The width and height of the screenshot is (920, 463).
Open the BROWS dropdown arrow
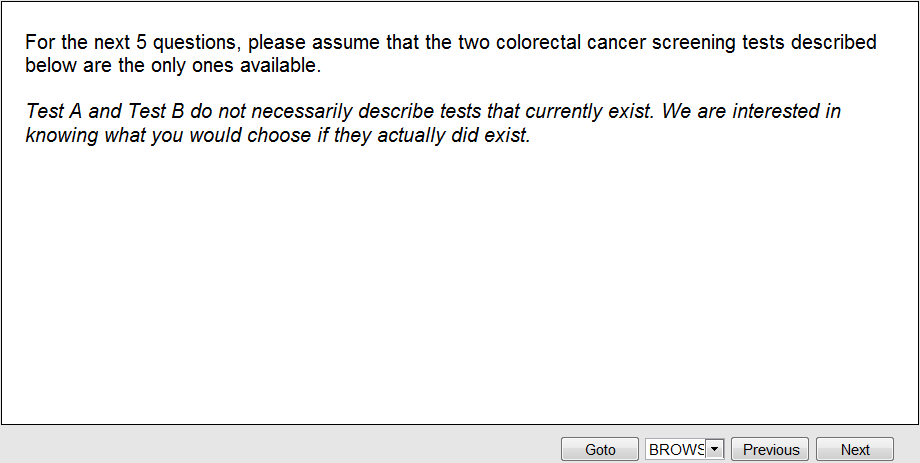click(x=714, y=450)
